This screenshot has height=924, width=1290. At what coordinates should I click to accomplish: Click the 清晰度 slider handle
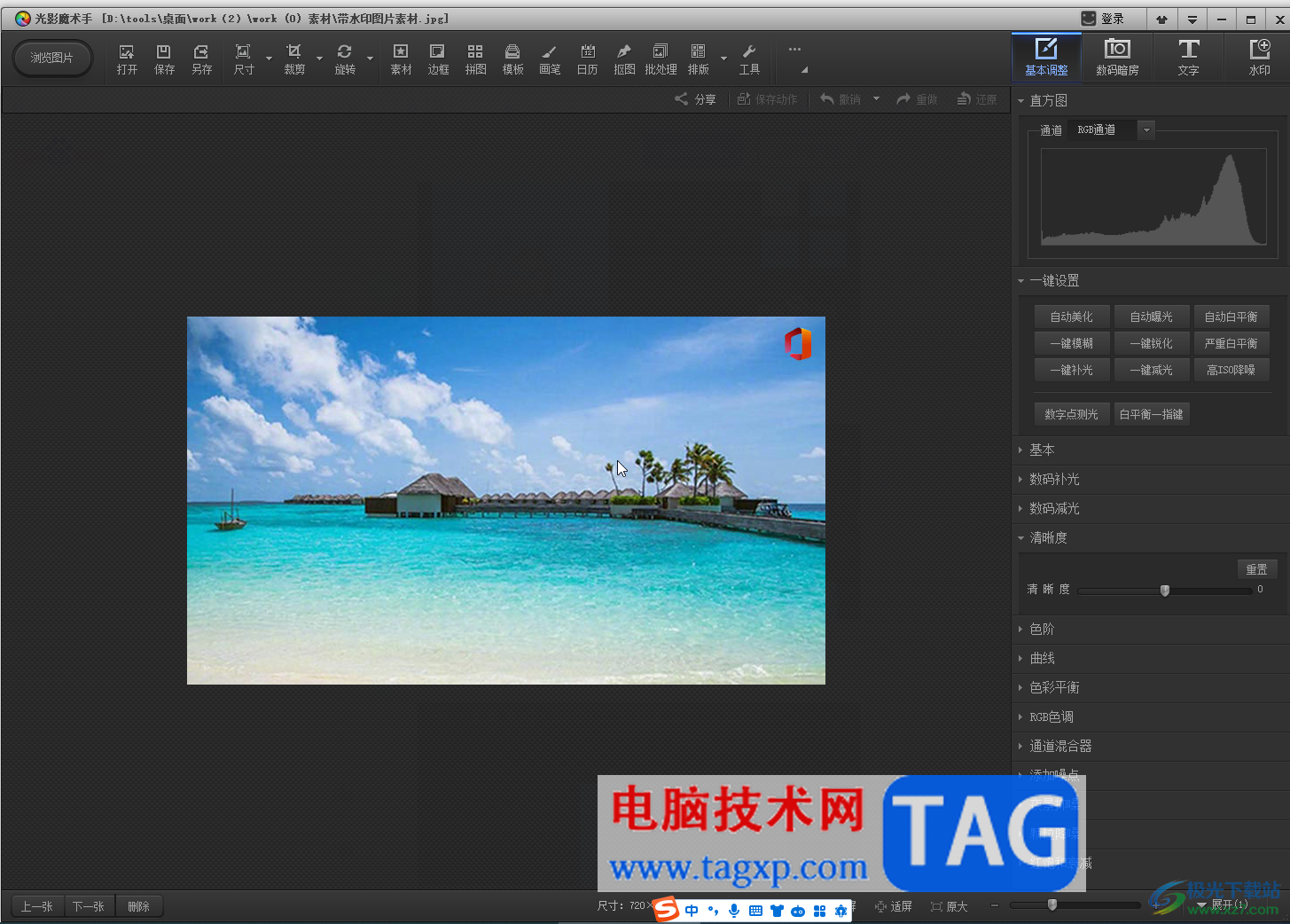point(1165,591)
